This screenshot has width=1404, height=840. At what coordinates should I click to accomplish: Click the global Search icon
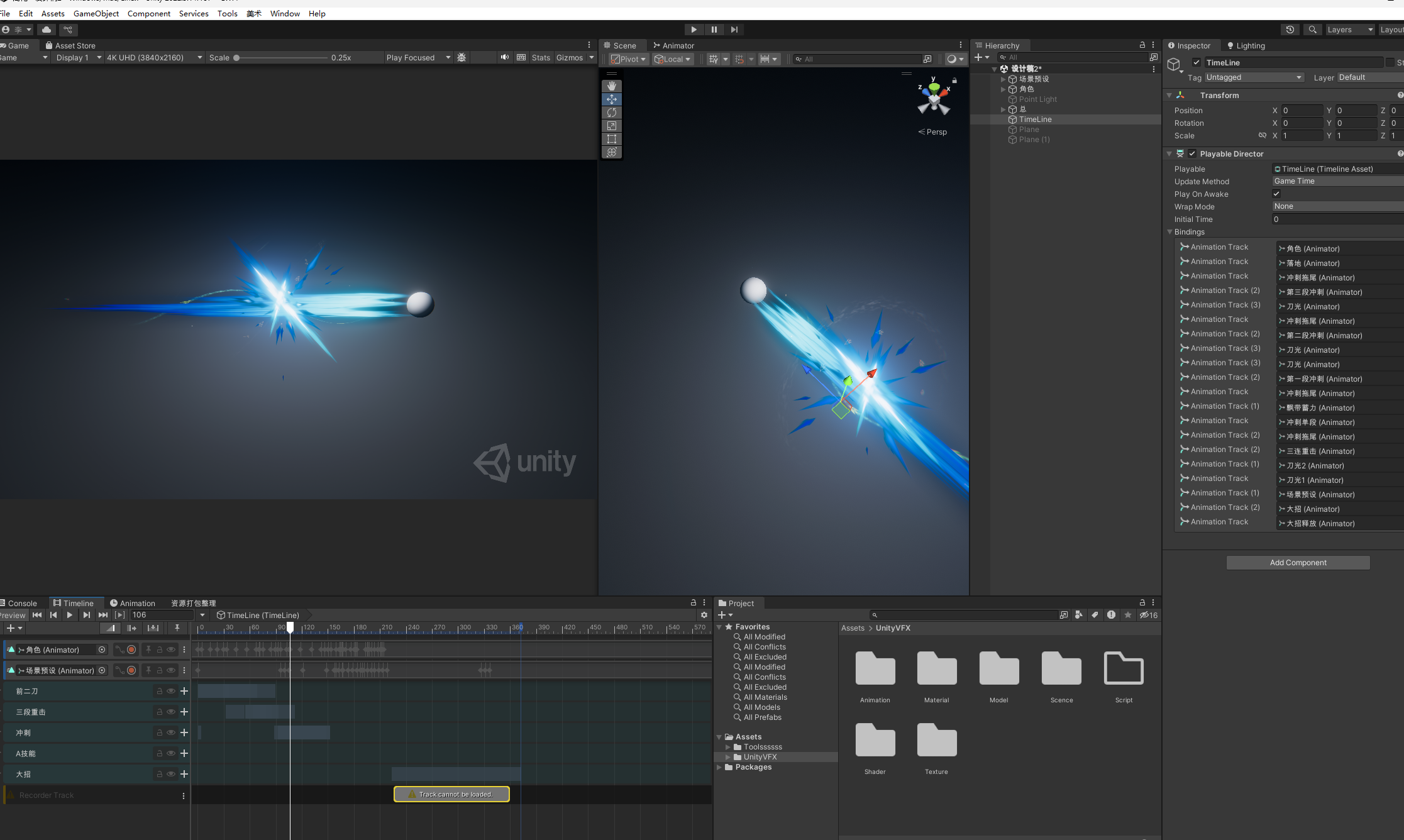coord(1312,30)
